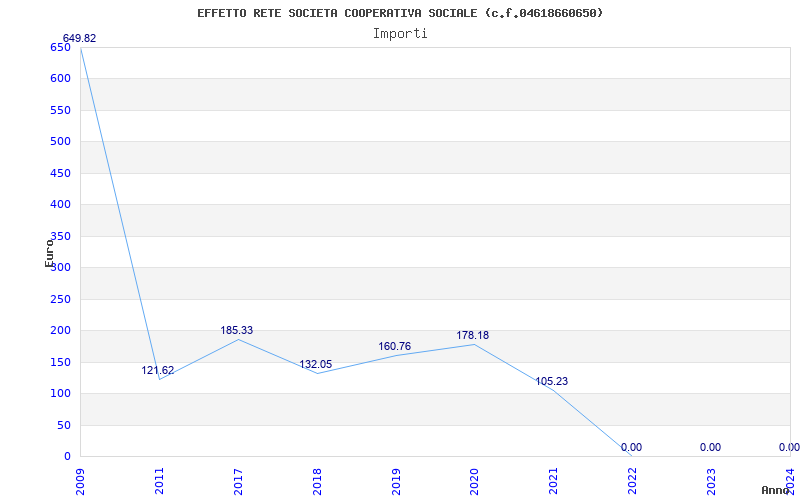The width and height of the screenshot is (800, 500).
Task: Click the 2019 x-axis year label
Action: (396, 481)
